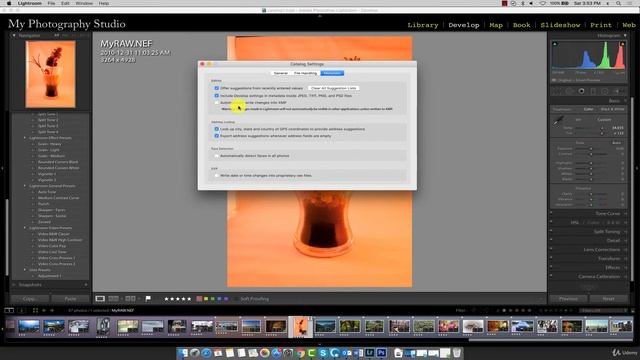This screenshot has width=640, height=360.
Task: Switch to General tab in Catalog Settings
Action: pos(280,73)
